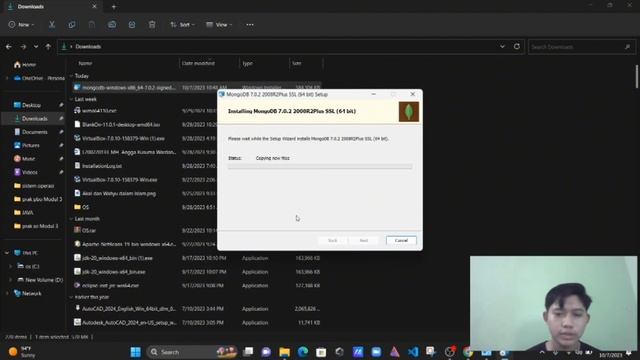Open Videos in the navigation pane
640x360 pixels.
(x=29, y=172)
